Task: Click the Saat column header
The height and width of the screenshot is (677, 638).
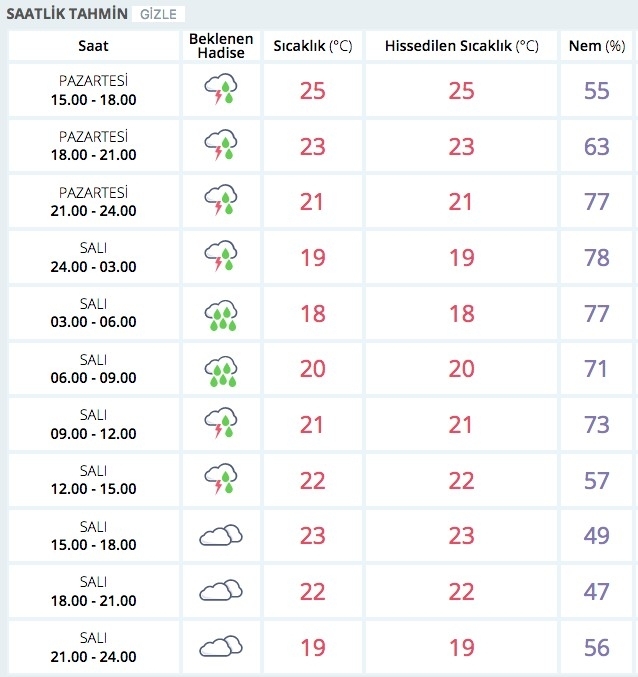Action: [93, 46]
